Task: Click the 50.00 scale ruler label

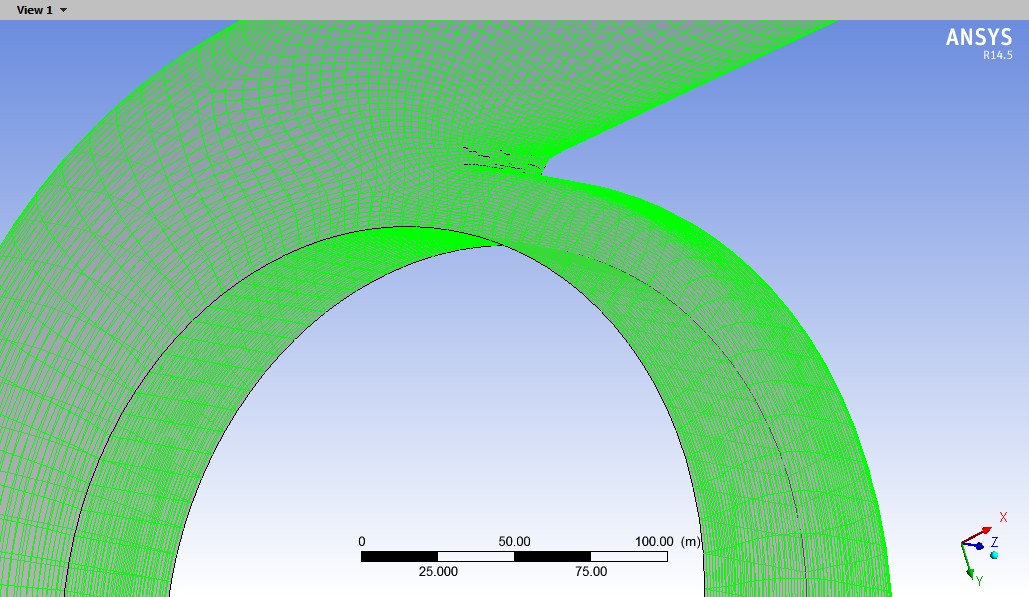Action: pyautogui.click(x=514, y=541)
